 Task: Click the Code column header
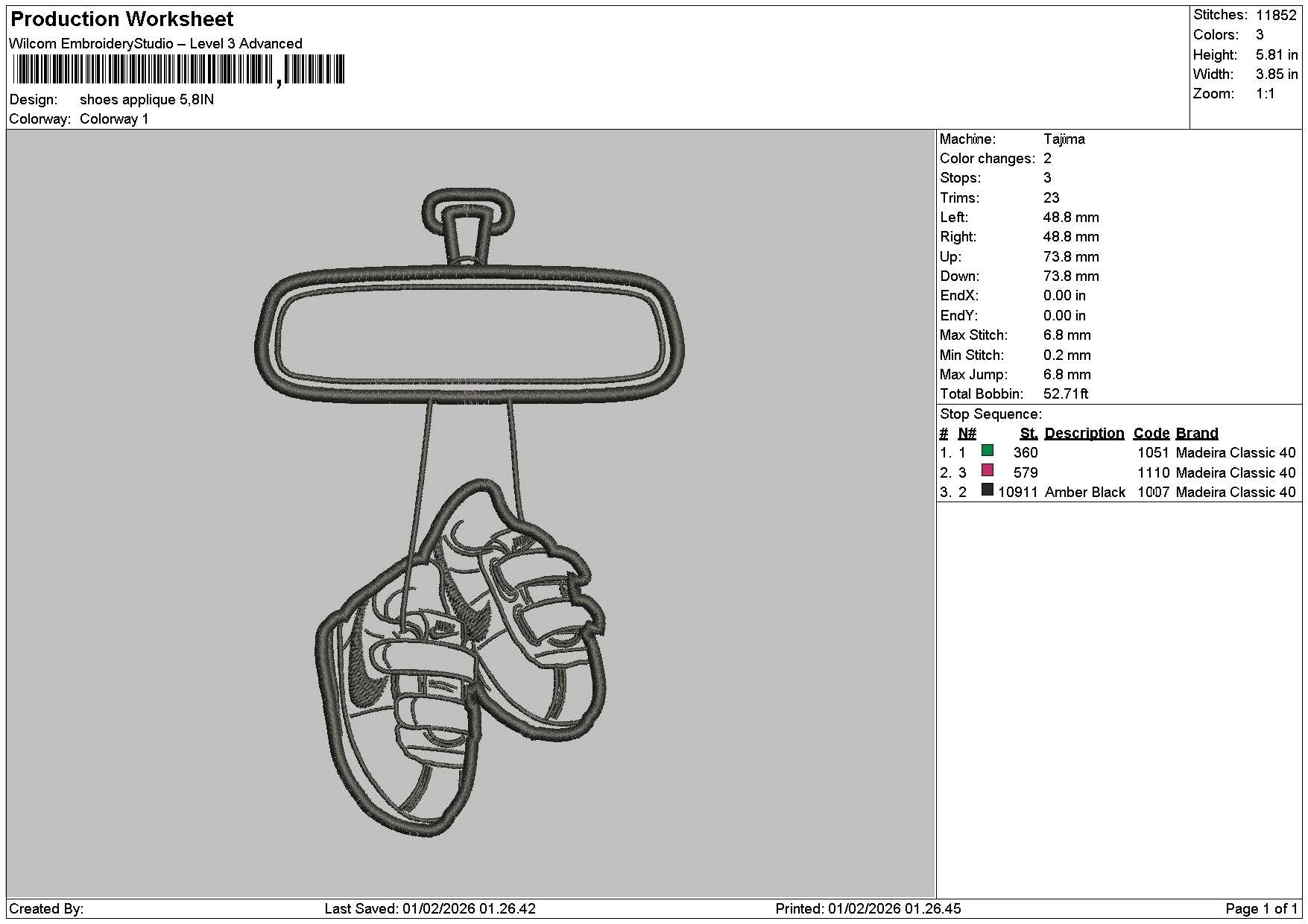pyautogui.click(x=1151, y=434)
